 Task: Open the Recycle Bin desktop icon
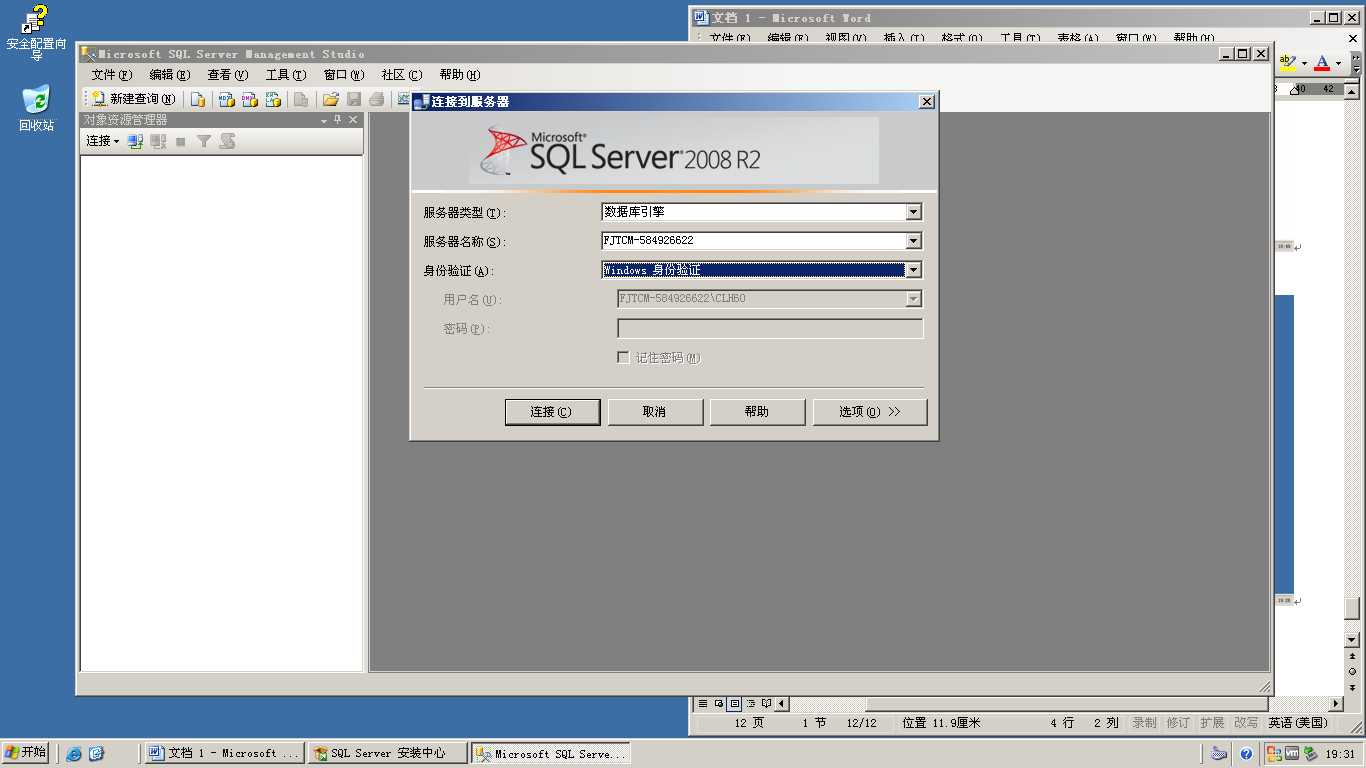pyautogui.click(x=36, y=109)
